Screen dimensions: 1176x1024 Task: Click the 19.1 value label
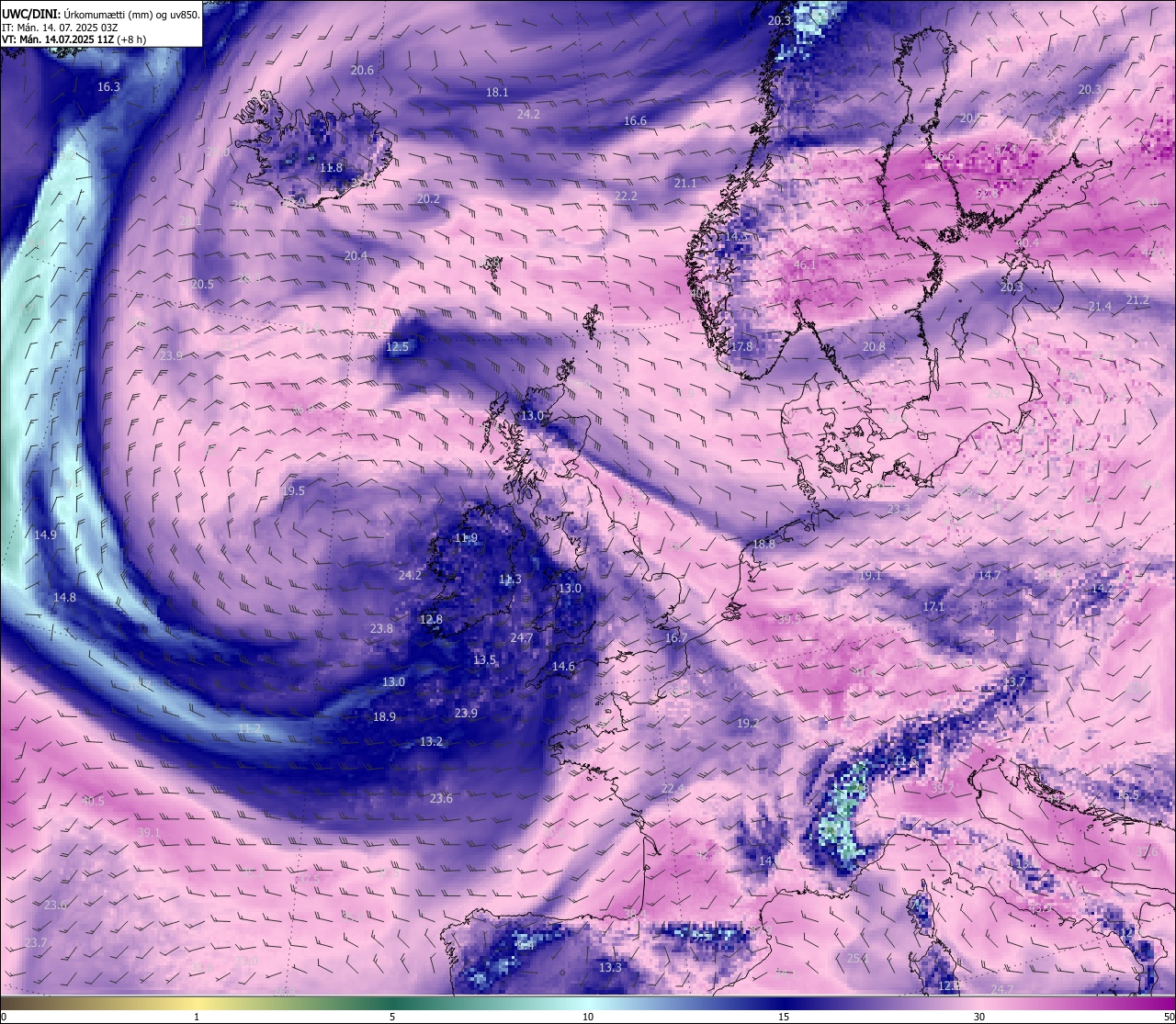[x=869, y=575]
